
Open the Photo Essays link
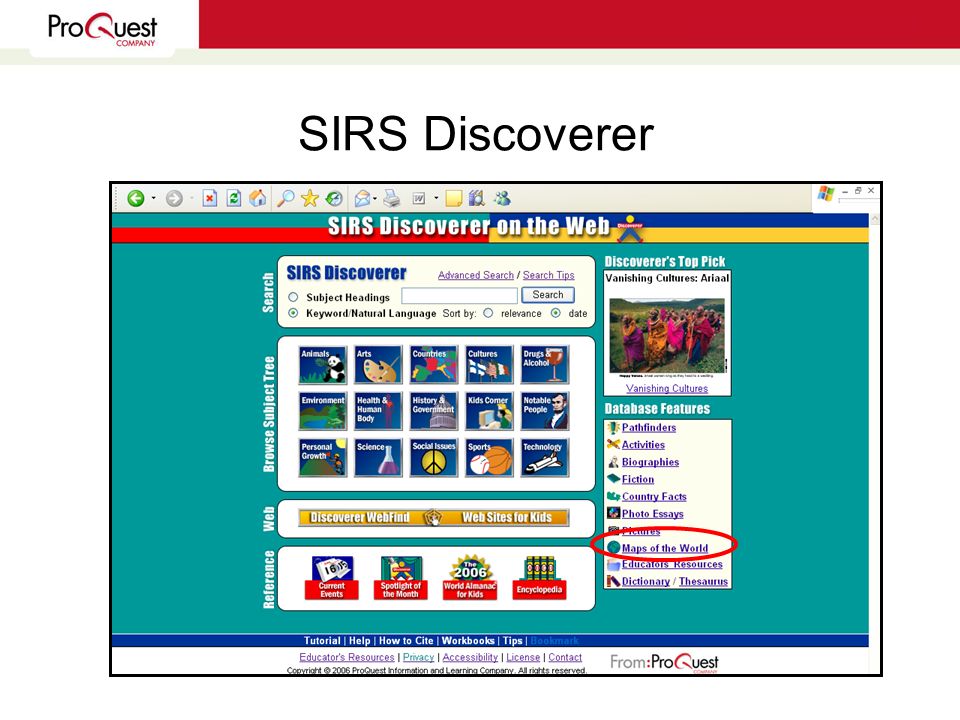pos(653,513)
